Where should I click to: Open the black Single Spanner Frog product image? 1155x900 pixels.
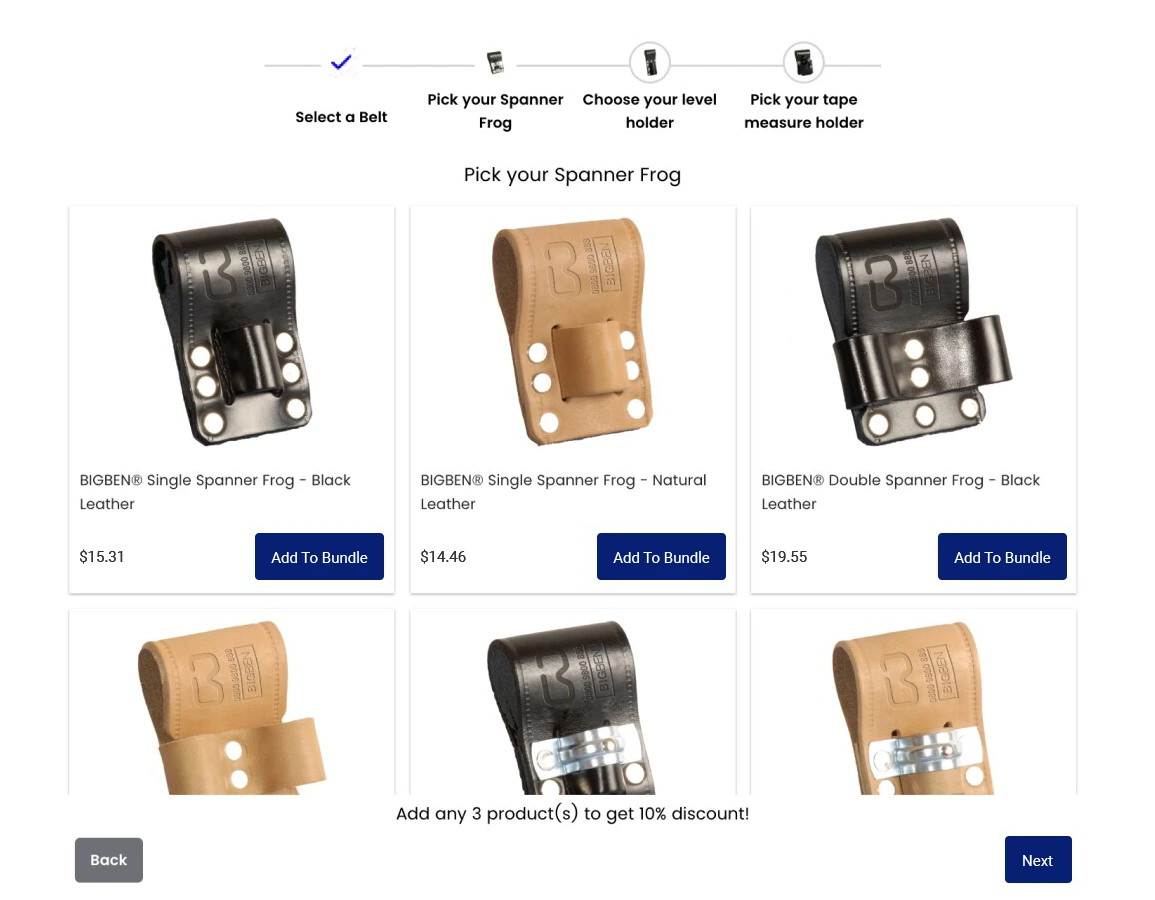pos(231,331)
